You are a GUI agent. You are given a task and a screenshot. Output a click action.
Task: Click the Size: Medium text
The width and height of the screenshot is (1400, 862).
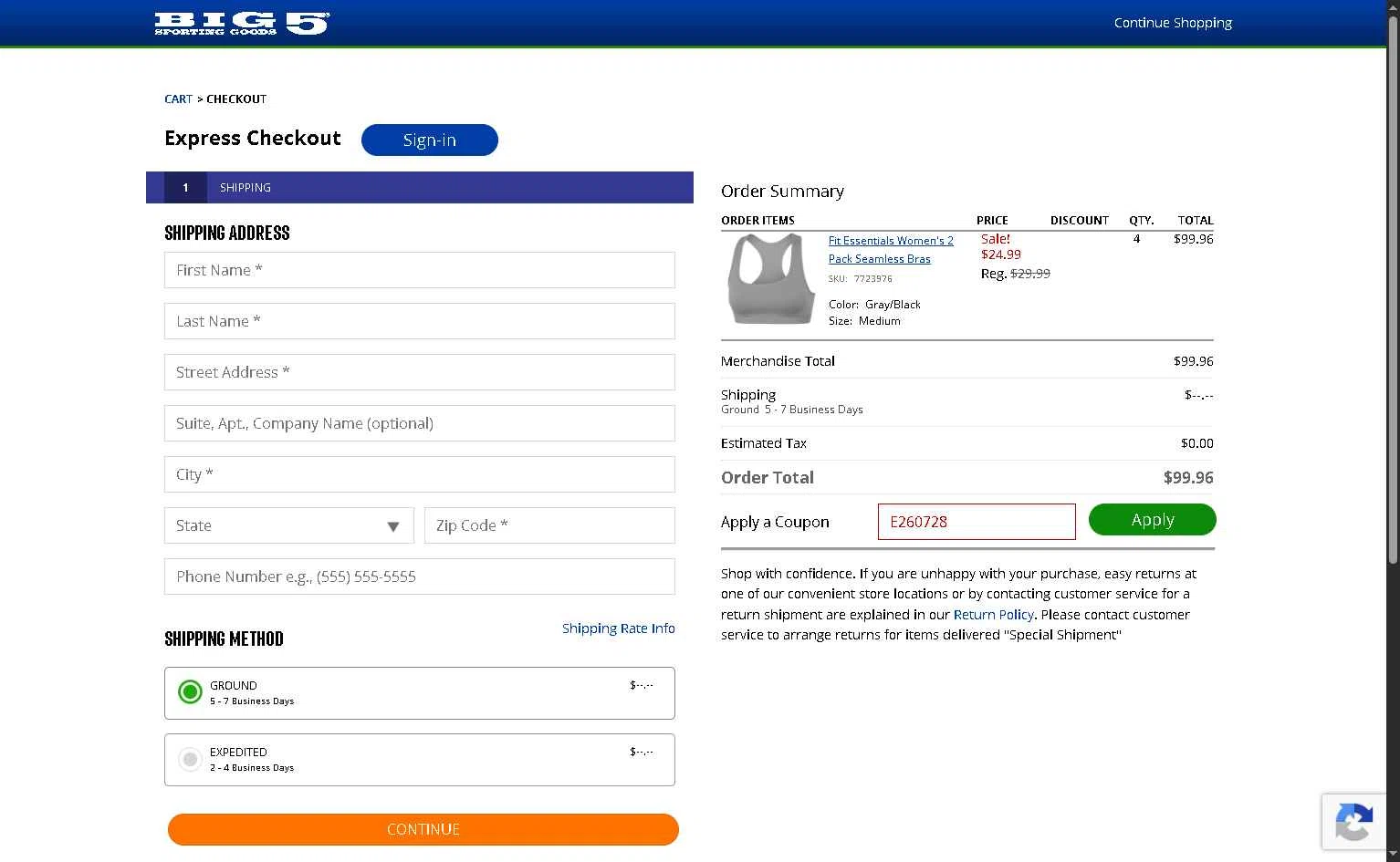[864, 321]
